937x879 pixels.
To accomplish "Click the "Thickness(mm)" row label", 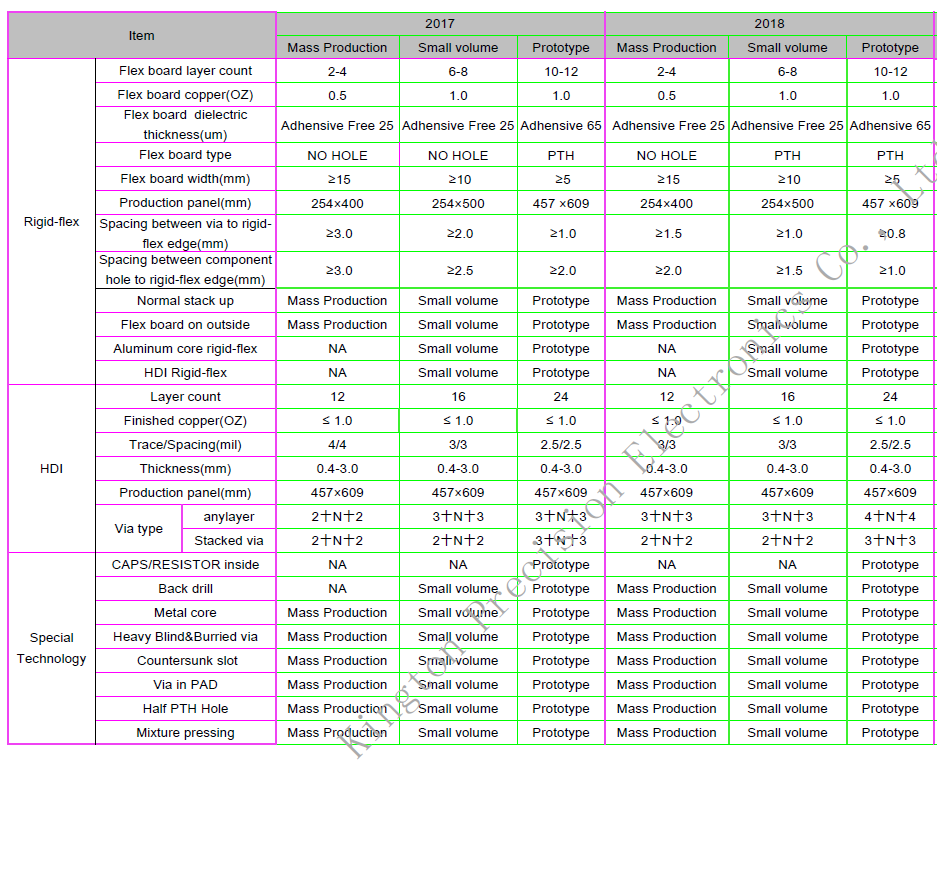I will click(x=185, y=468).
